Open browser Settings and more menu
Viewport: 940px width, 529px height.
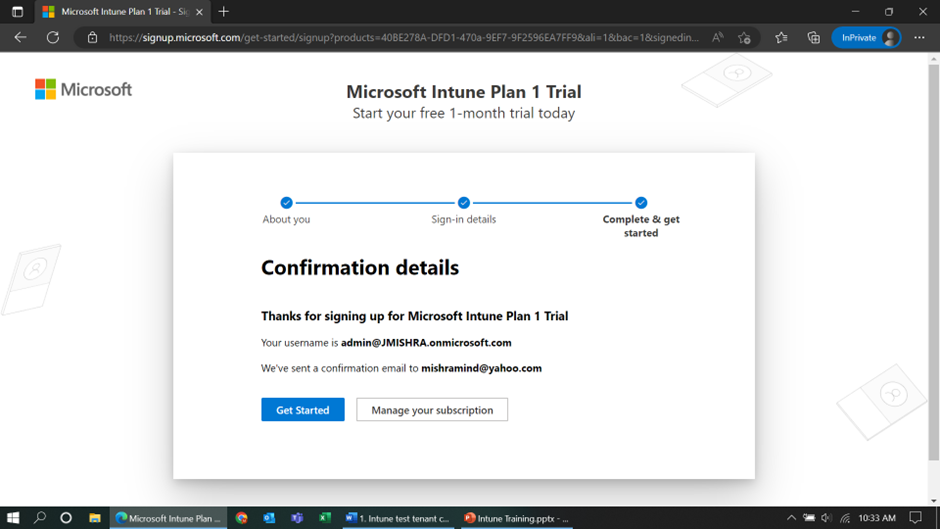[x=920, y=37]
